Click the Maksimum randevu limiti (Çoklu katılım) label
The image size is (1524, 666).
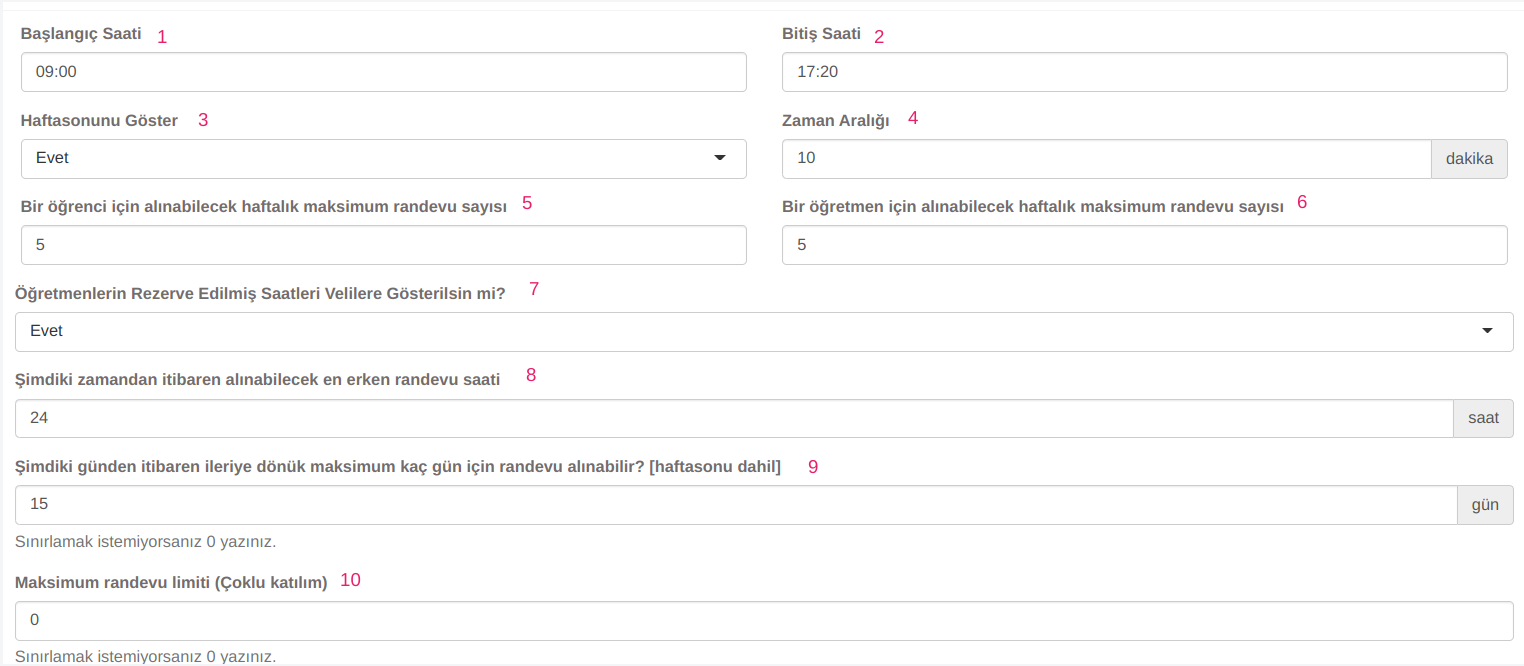point(171,583)
